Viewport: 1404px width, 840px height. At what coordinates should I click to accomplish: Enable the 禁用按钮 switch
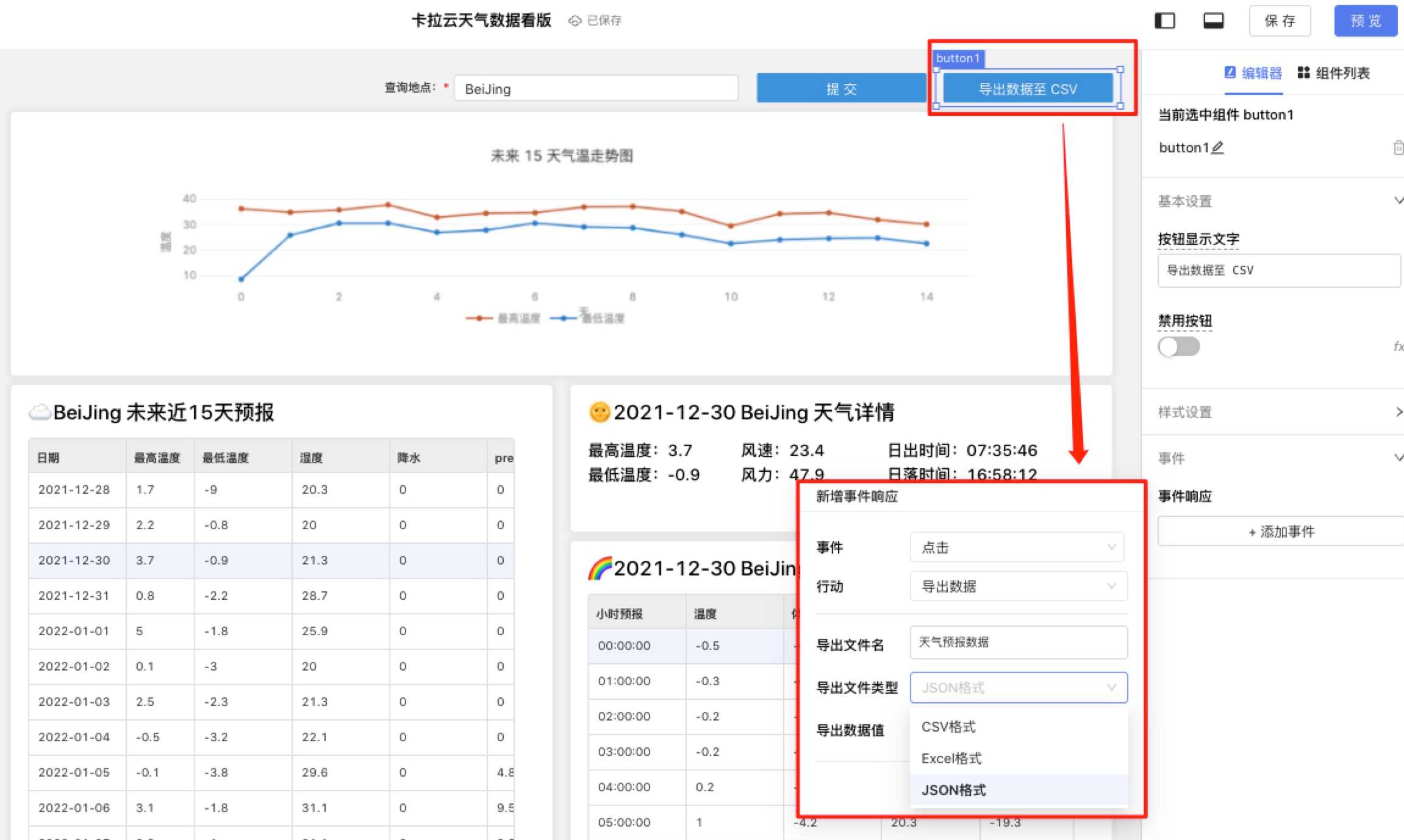[1179, 346]
